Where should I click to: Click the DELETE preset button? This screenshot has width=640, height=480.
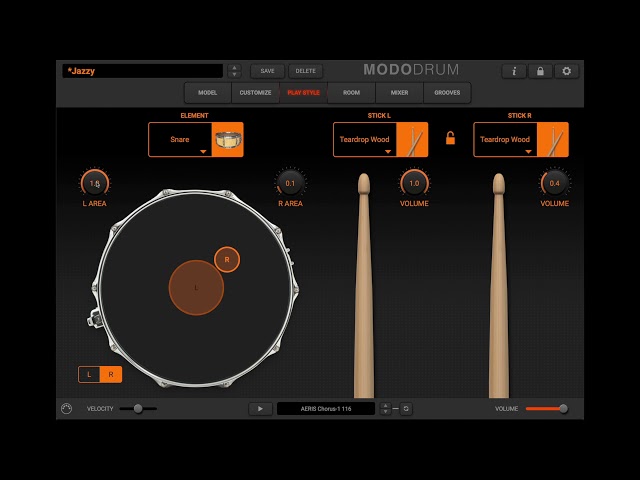coord(306,71)
